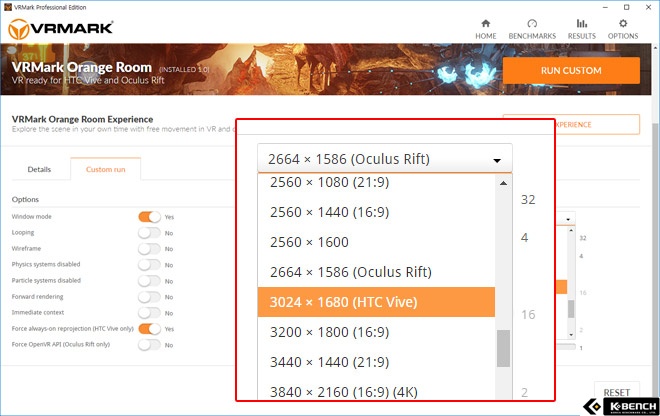Click the enlarged resolution list scrollbar thumb
Screen dimensions: 660x416
503,348
